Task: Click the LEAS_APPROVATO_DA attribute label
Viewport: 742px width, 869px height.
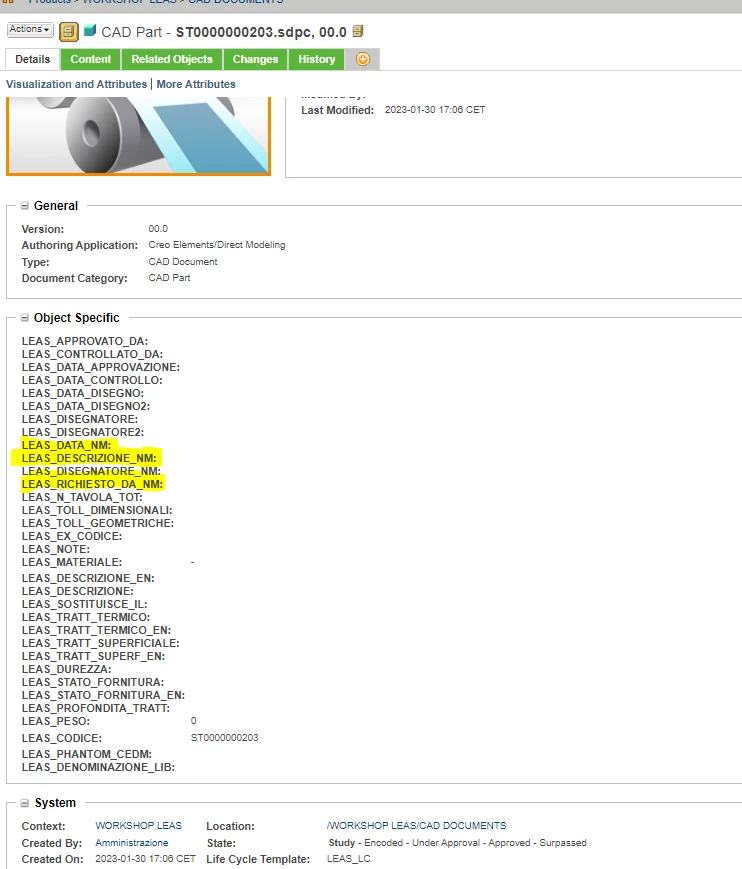Action: 85,341
